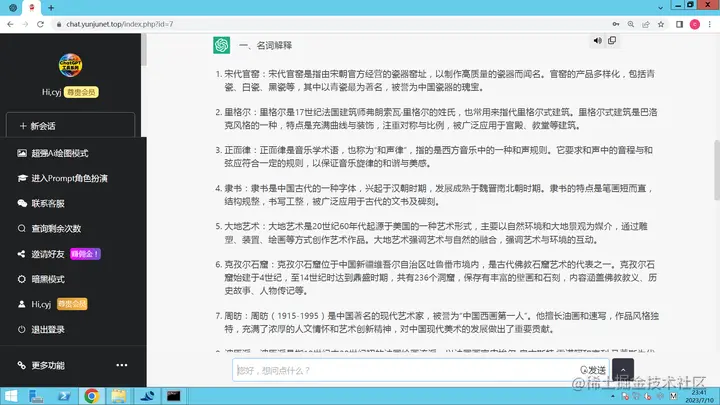The height and width of the screenshot is (405, 720).
Task: Open Chrome from the taskbar
Action: click(x=91, y=396)
